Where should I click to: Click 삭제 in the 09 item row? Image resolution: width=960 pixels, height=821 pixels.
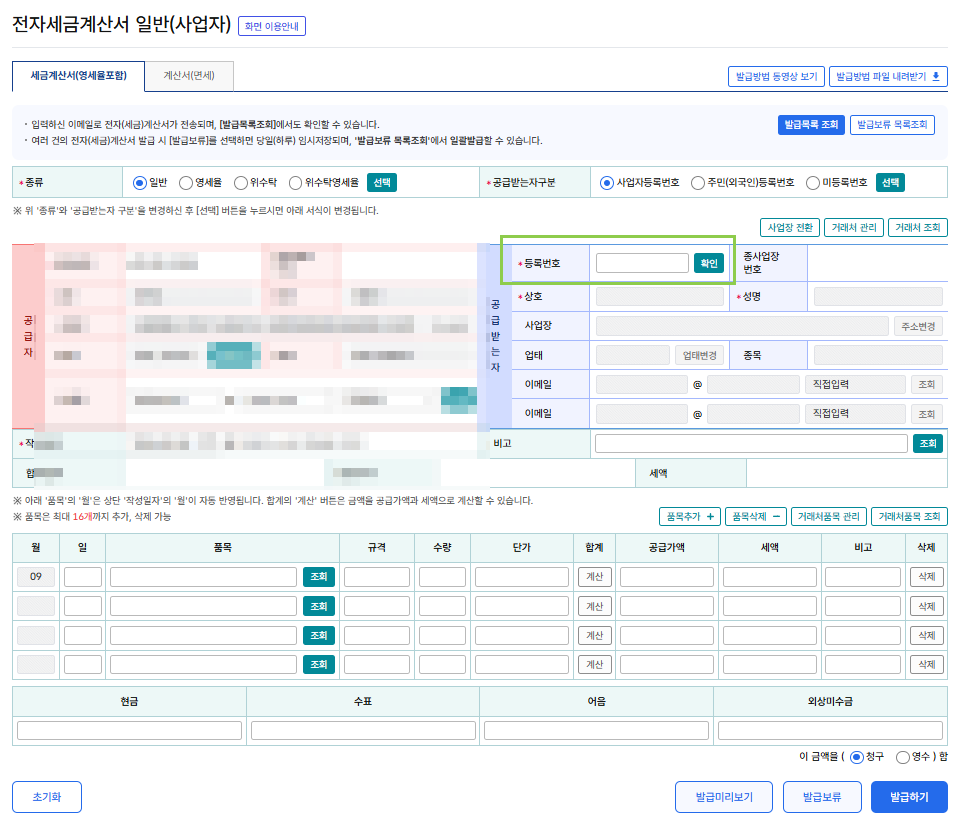tap(927, 577)
